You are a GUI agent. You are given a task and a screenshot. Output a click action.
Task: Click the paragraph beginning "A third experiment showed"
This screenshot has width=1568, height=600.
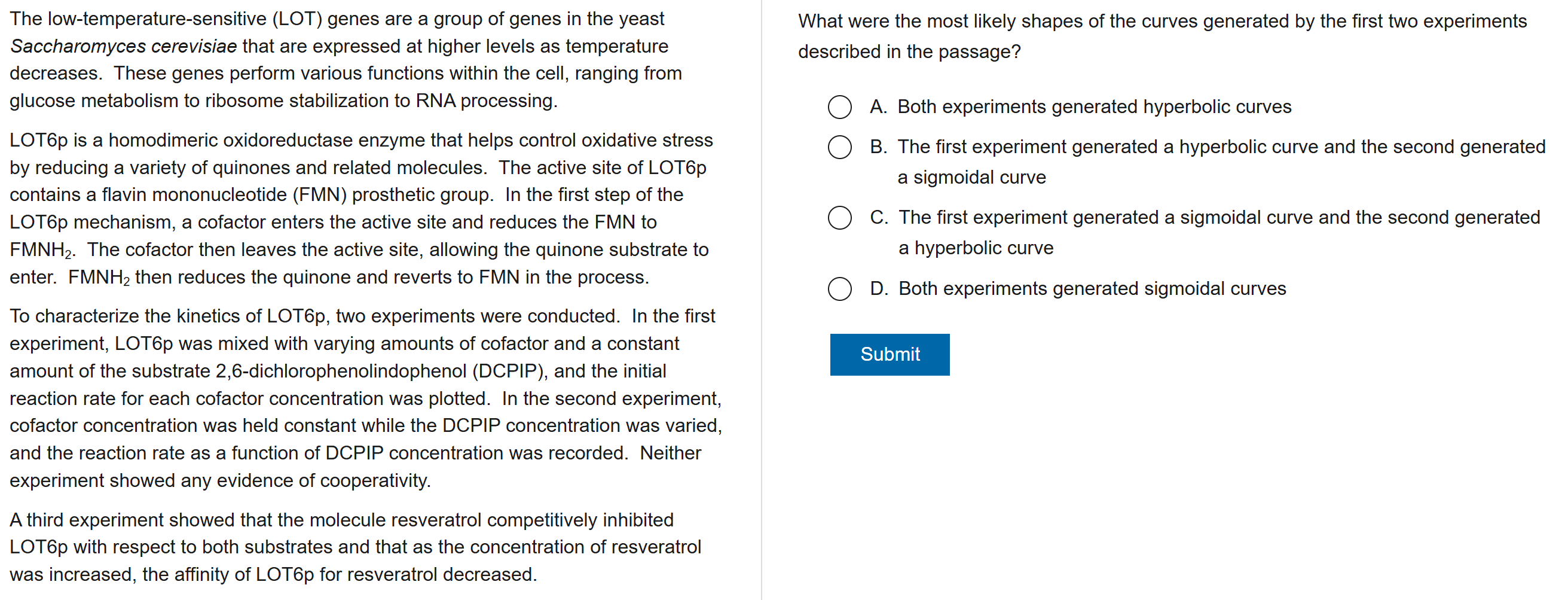(x=356, y=547)
